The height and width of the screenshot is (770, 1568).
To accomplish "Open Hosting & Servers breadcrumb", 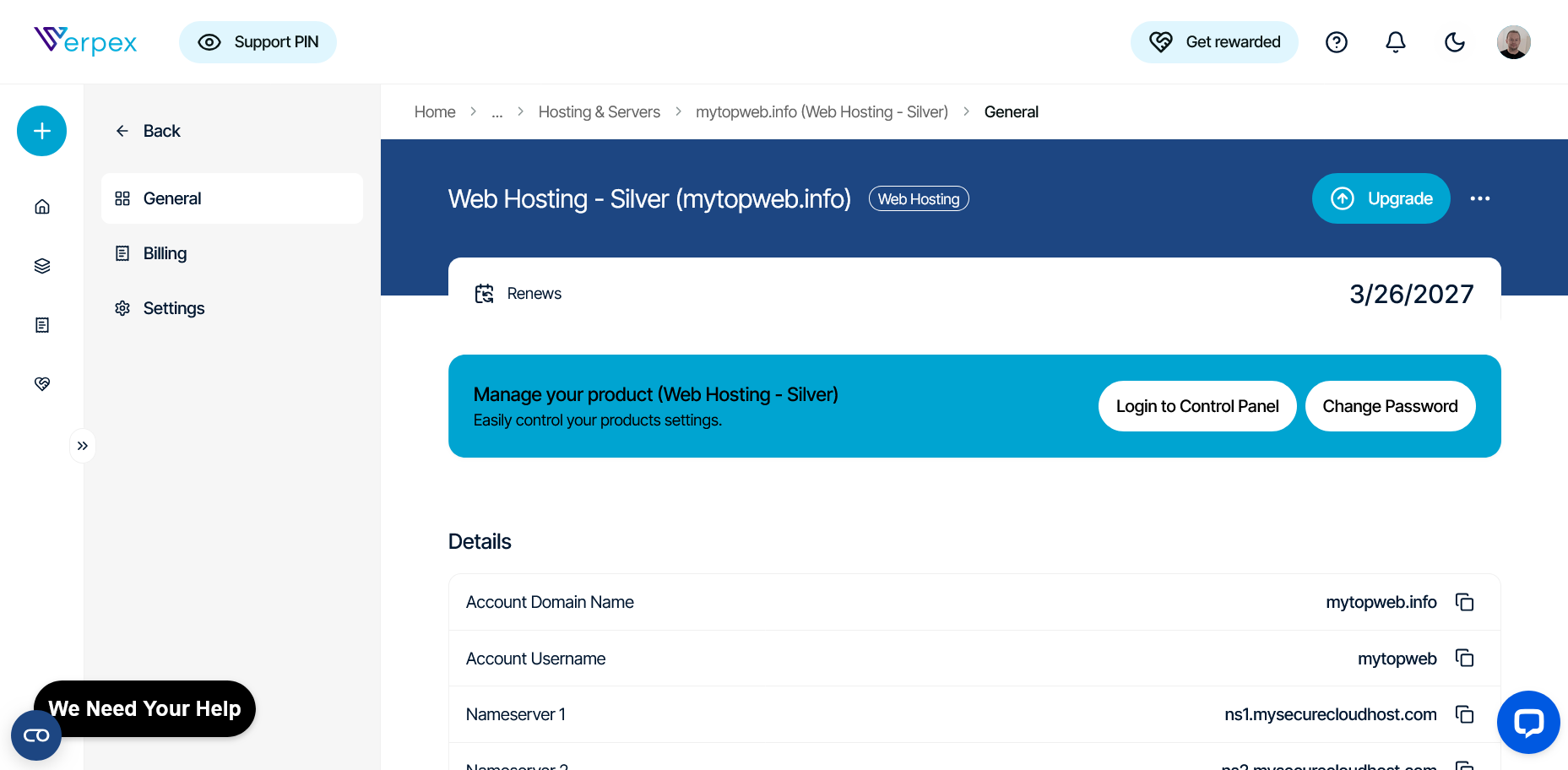I will pos(600,112).
